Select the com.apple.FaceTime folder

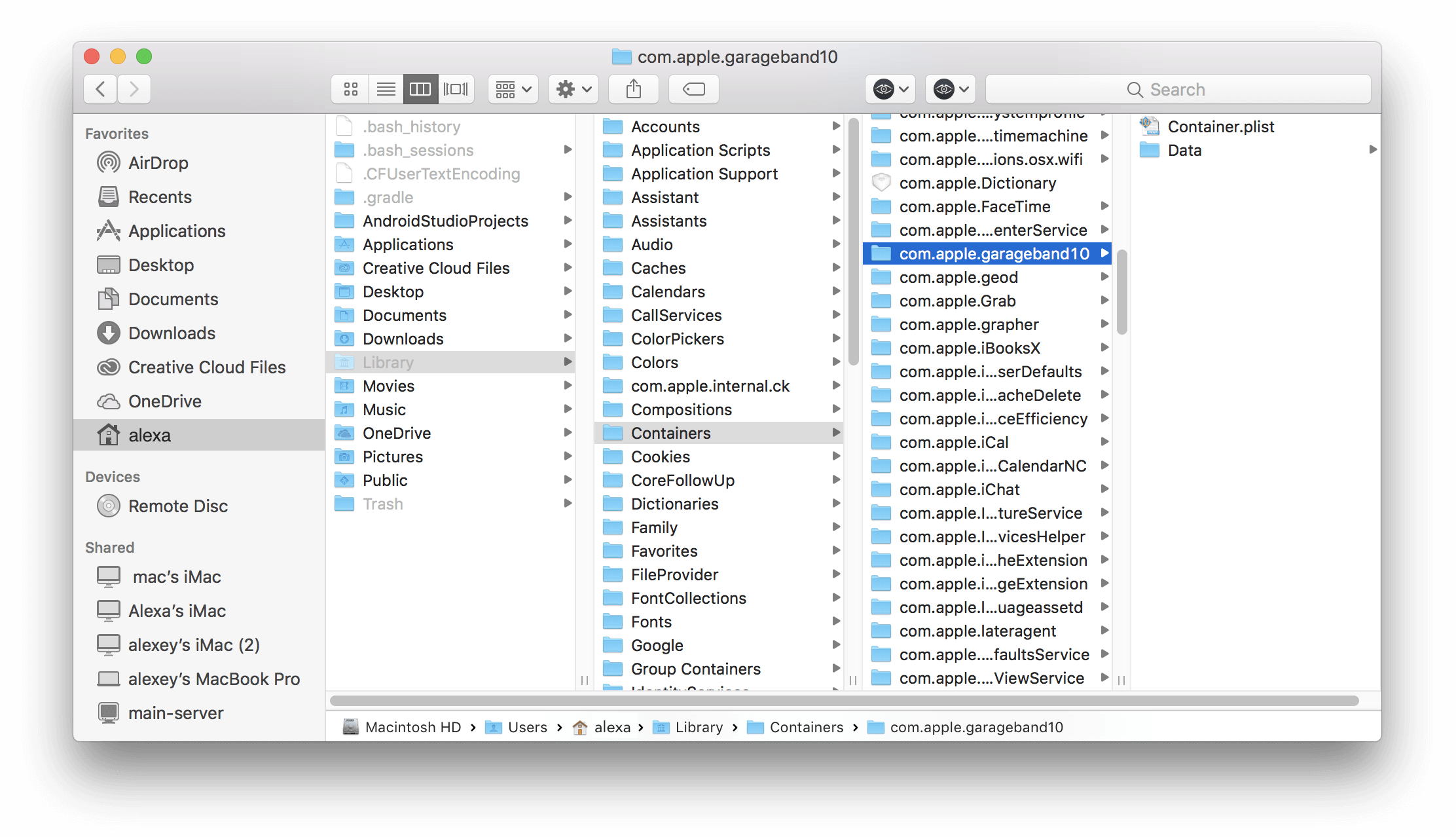tap(987, 206)
